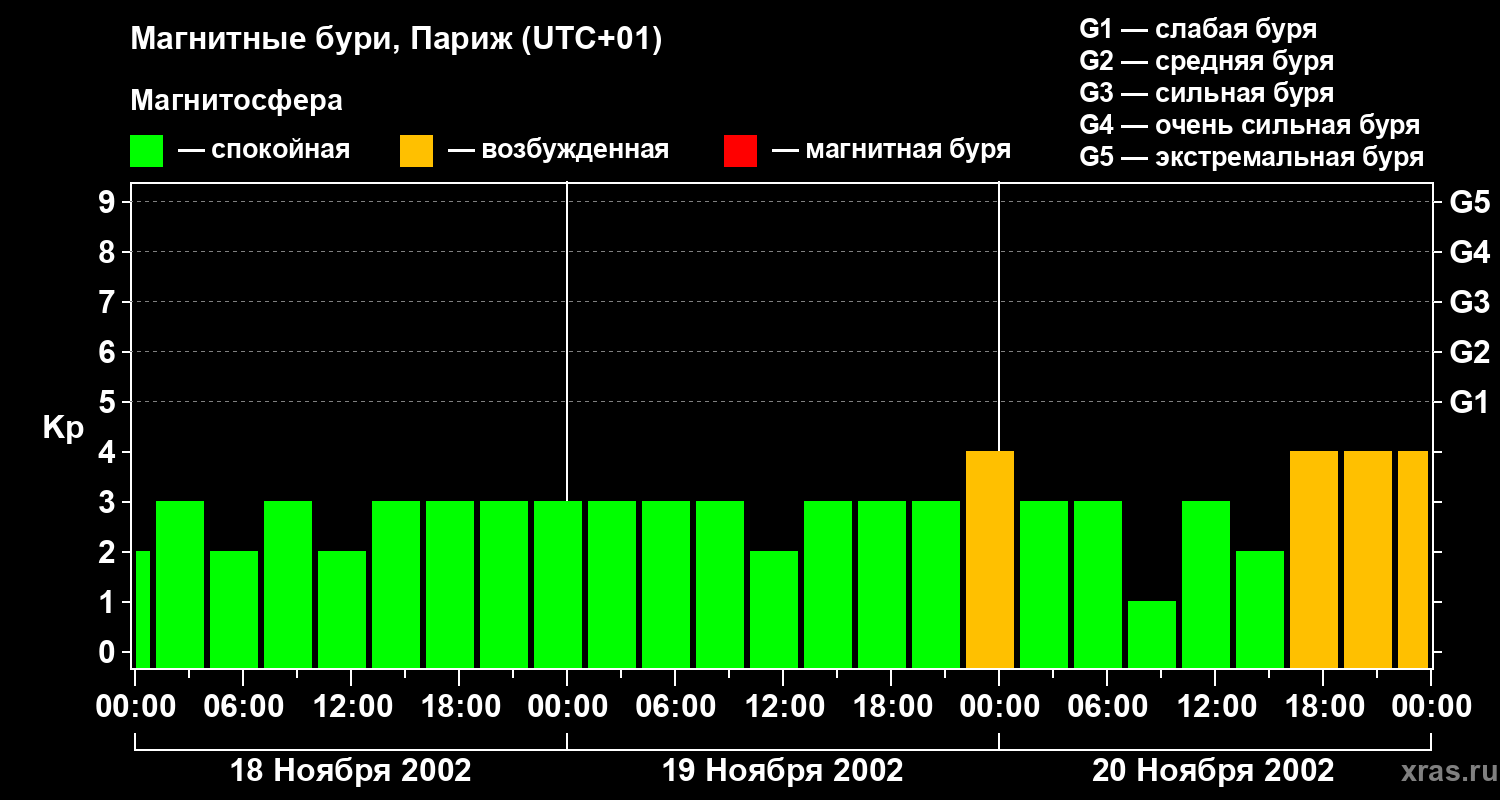1500x800 pixels.
Task: Click the '06:00' time label for 19 November
Action: coord(675,707)
